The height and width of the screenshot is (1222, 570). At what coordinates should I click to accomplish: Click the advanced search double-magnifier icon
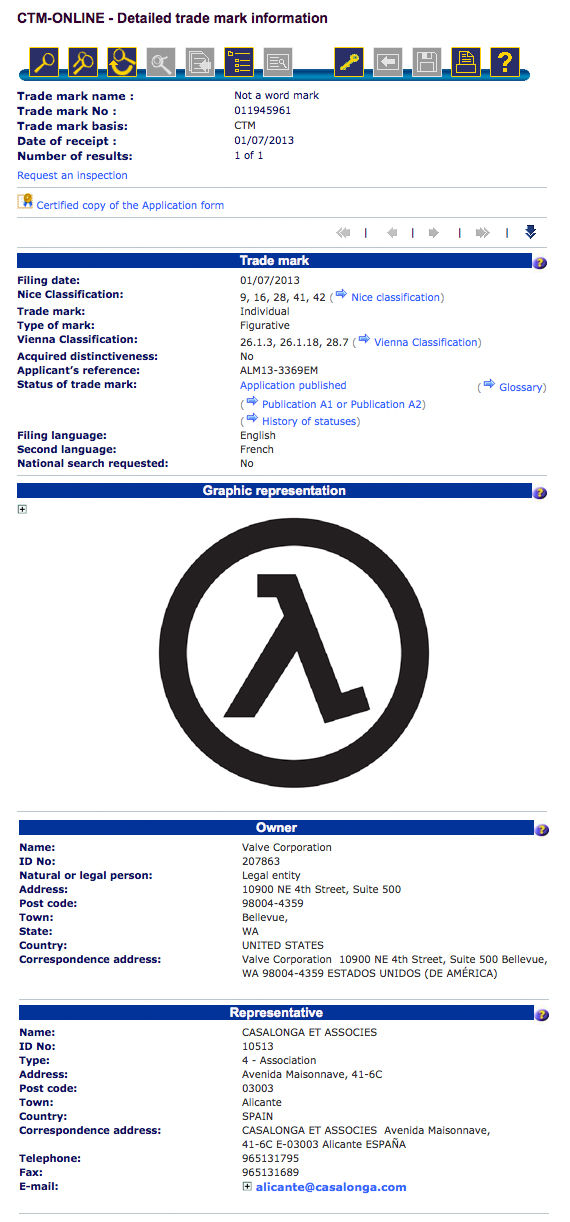(x=84, y=63)
